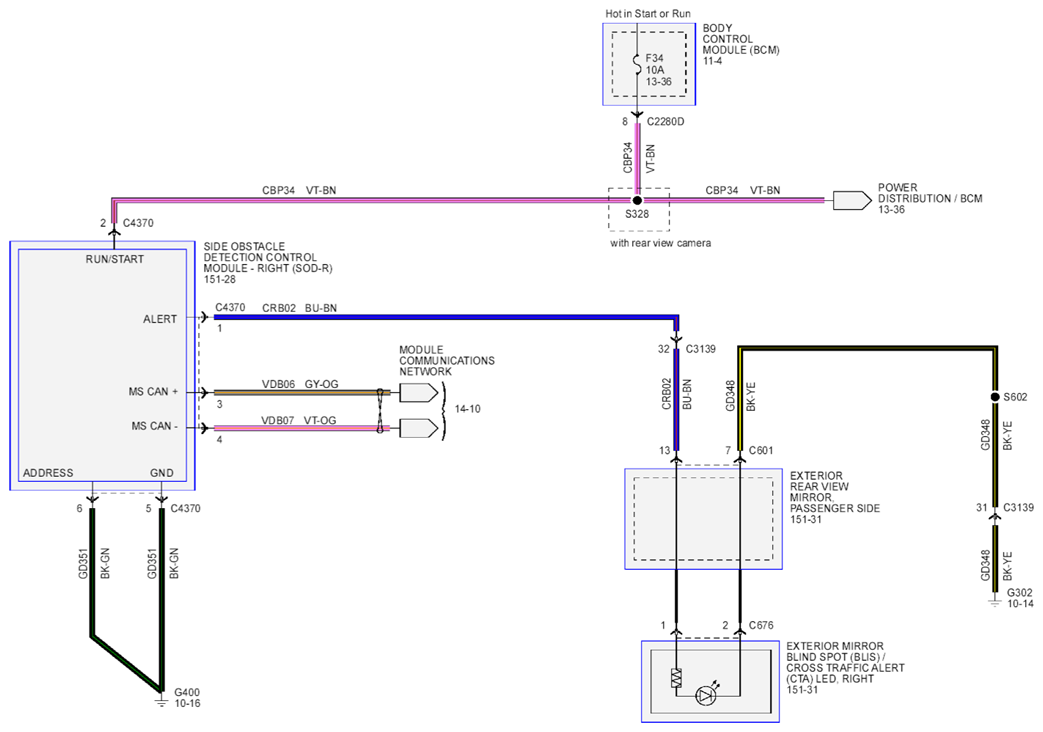The height and width of the screenshot is (732, 1043).
Task: Select the 'MS CAN +' pin label
Action: 154,391
